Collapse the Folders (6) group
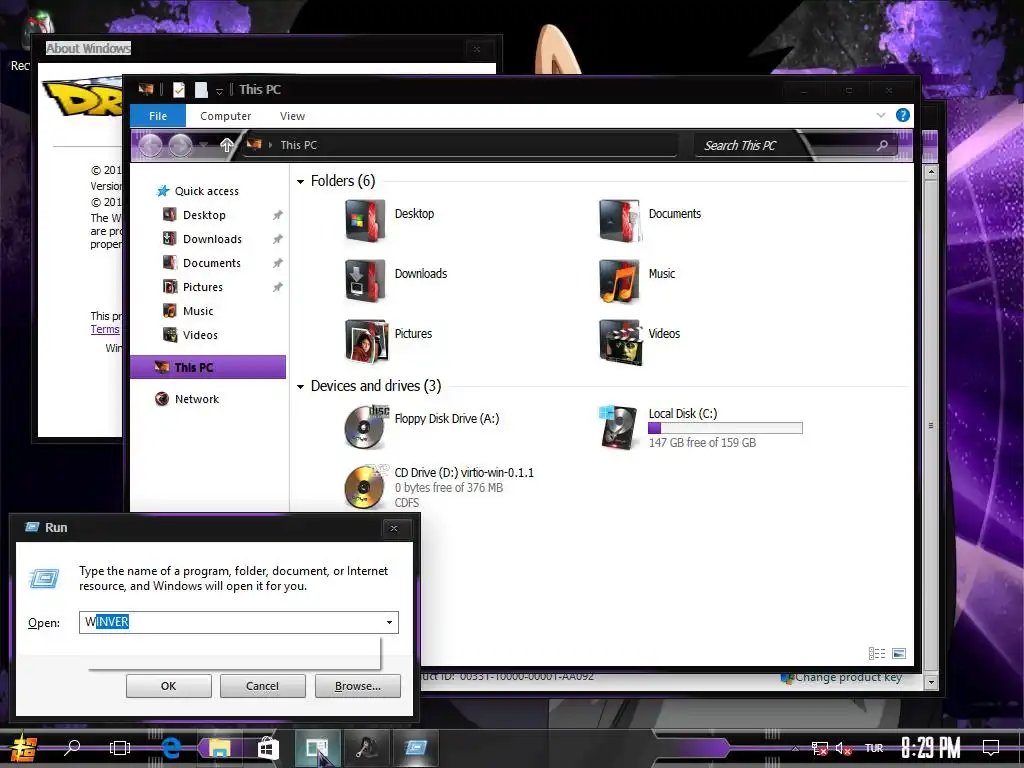The width and height of the screenshot is (1024, 768). [300, 182]
